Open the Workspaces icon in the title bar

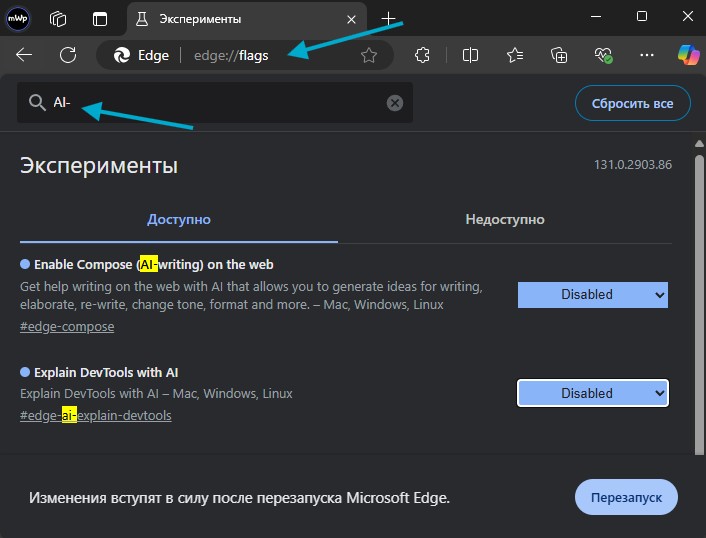coord(58,18)
